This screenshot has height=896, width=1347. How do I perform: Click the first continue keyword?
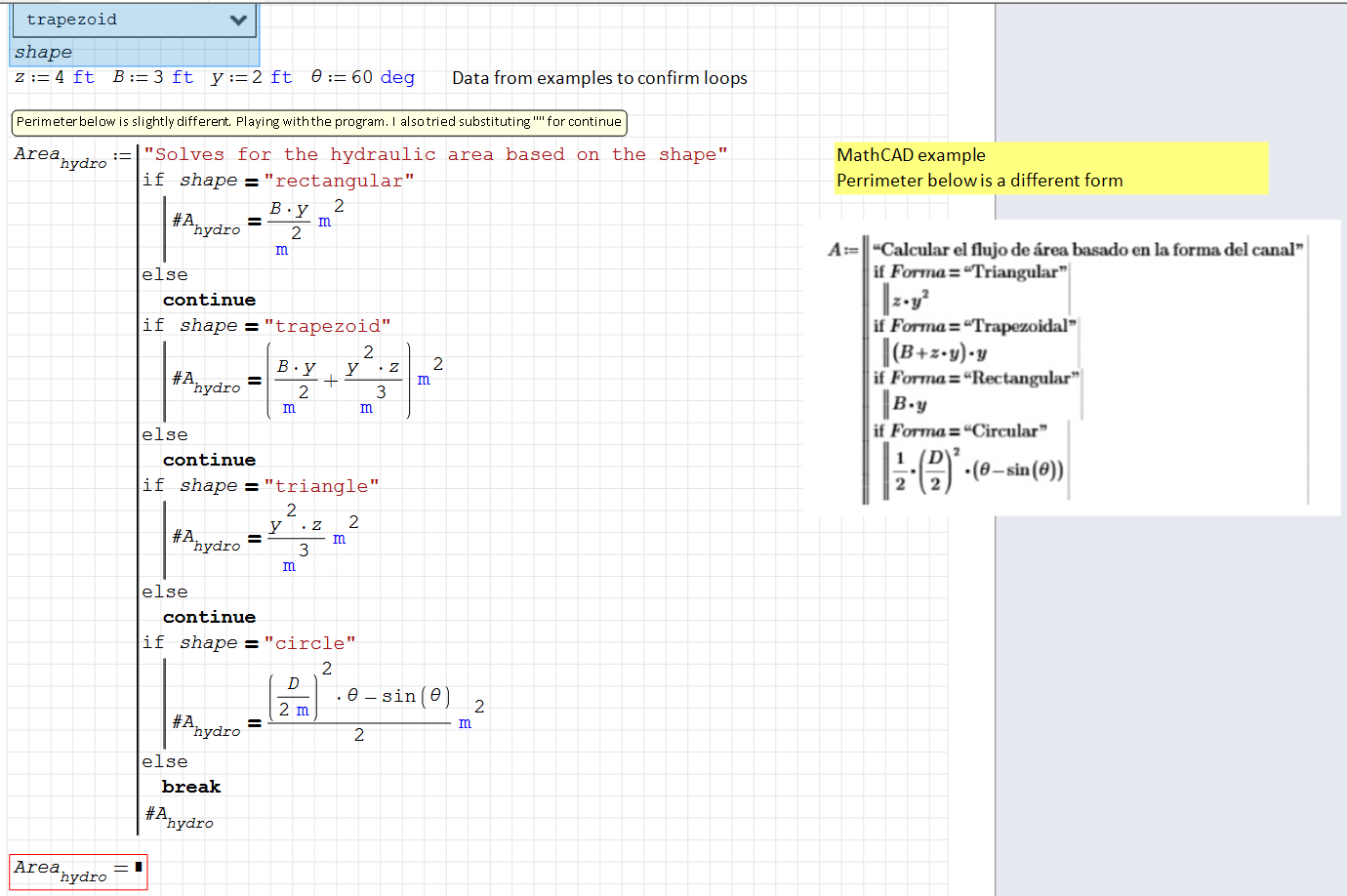click(x=209, y=300)
